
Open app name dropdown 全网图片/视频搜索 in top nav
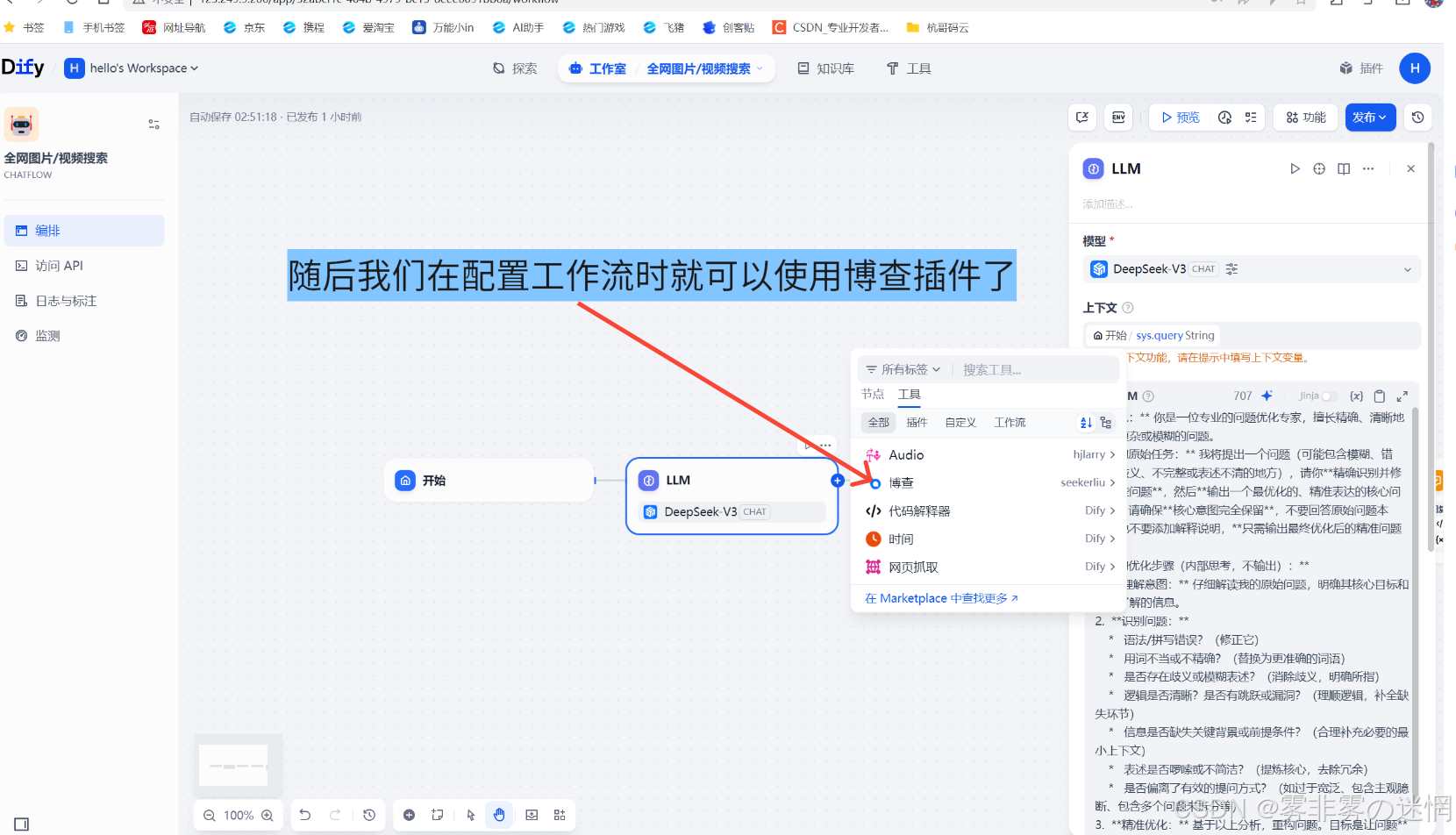click(x=705, y=68)
